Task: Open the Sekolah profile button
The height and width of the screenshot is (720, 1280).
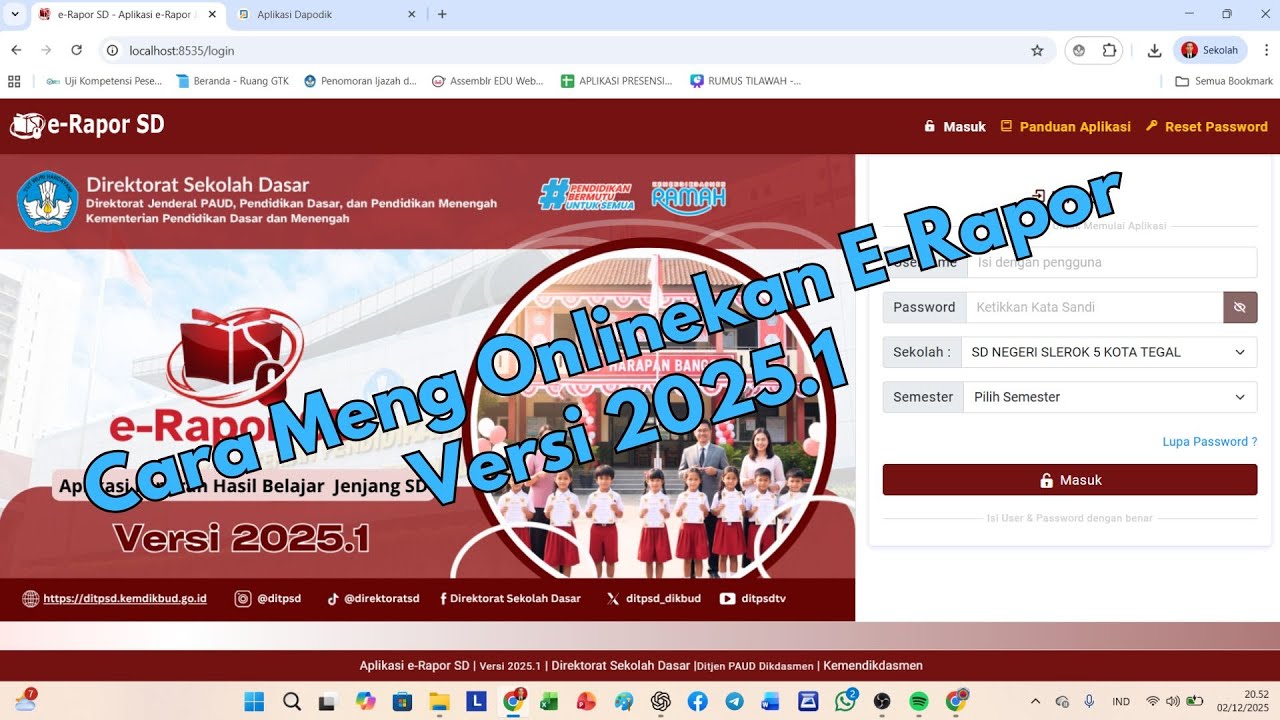Action: click(1210, 50)
